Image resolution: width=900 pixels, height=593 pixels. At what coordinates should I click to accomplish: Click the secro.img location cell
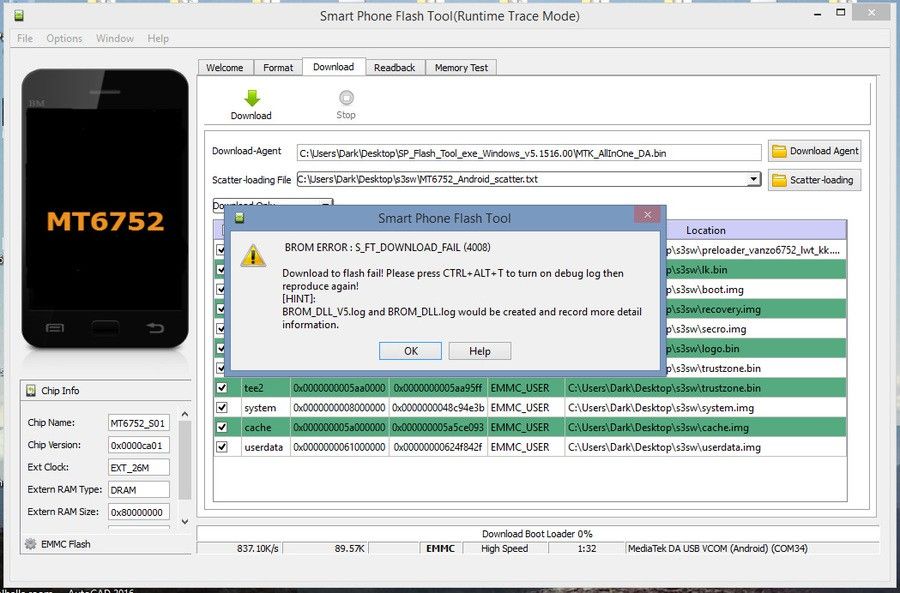756,329
